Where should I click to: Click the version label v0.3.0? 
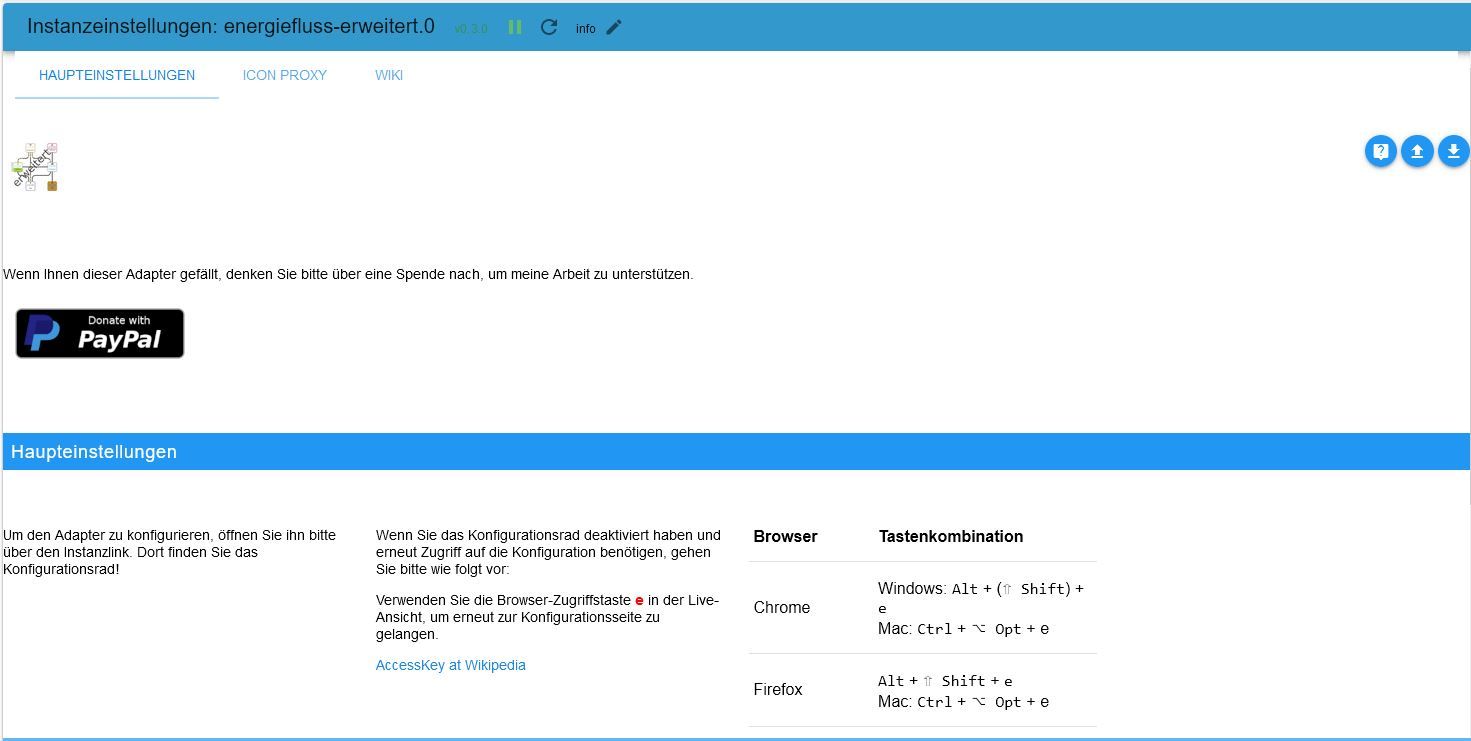tap(471, 29)
